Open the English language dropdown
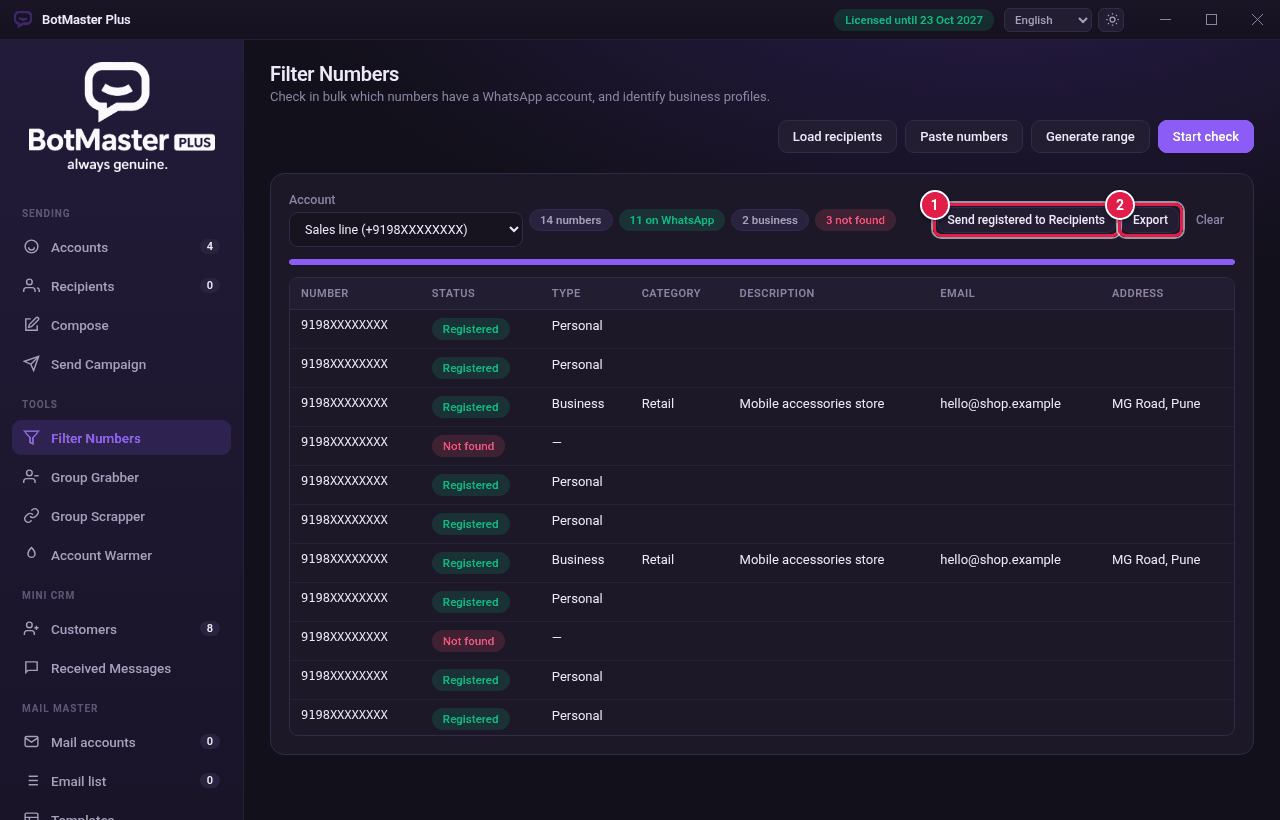This screenshot has width=1280, height=820. [1048, 20]
